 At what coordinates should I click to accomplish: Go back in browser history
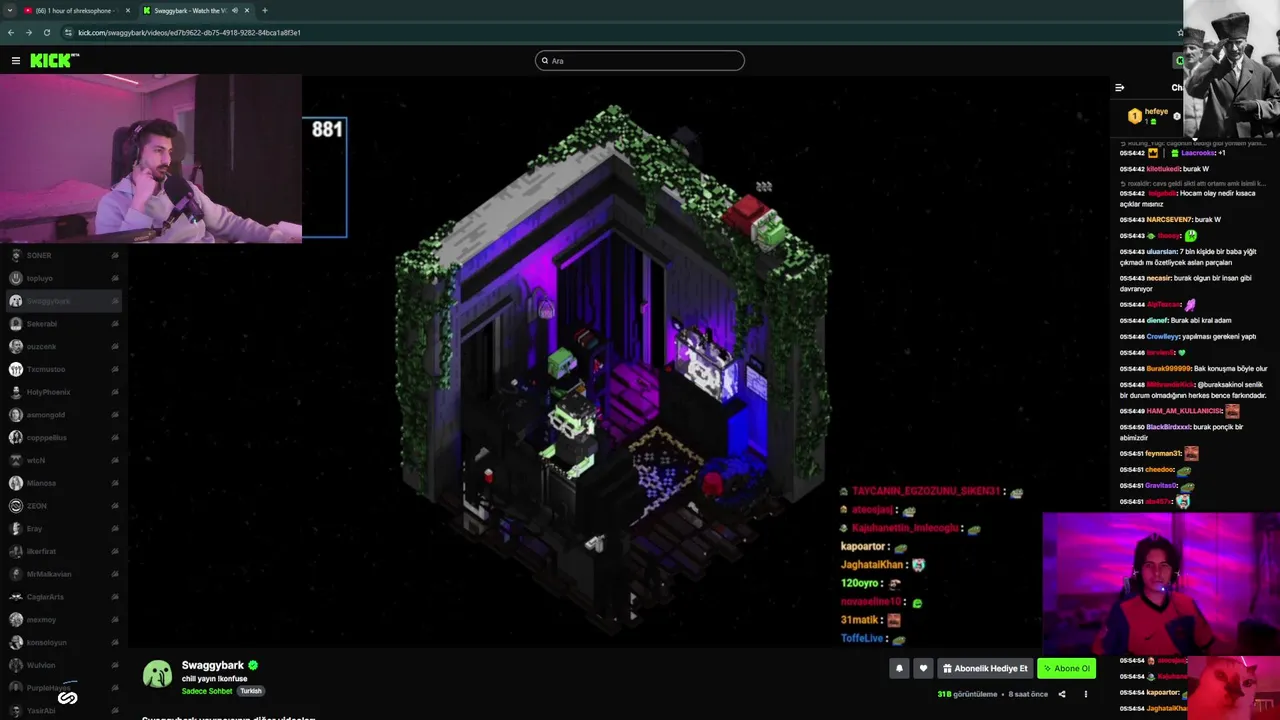pos(10,32)
